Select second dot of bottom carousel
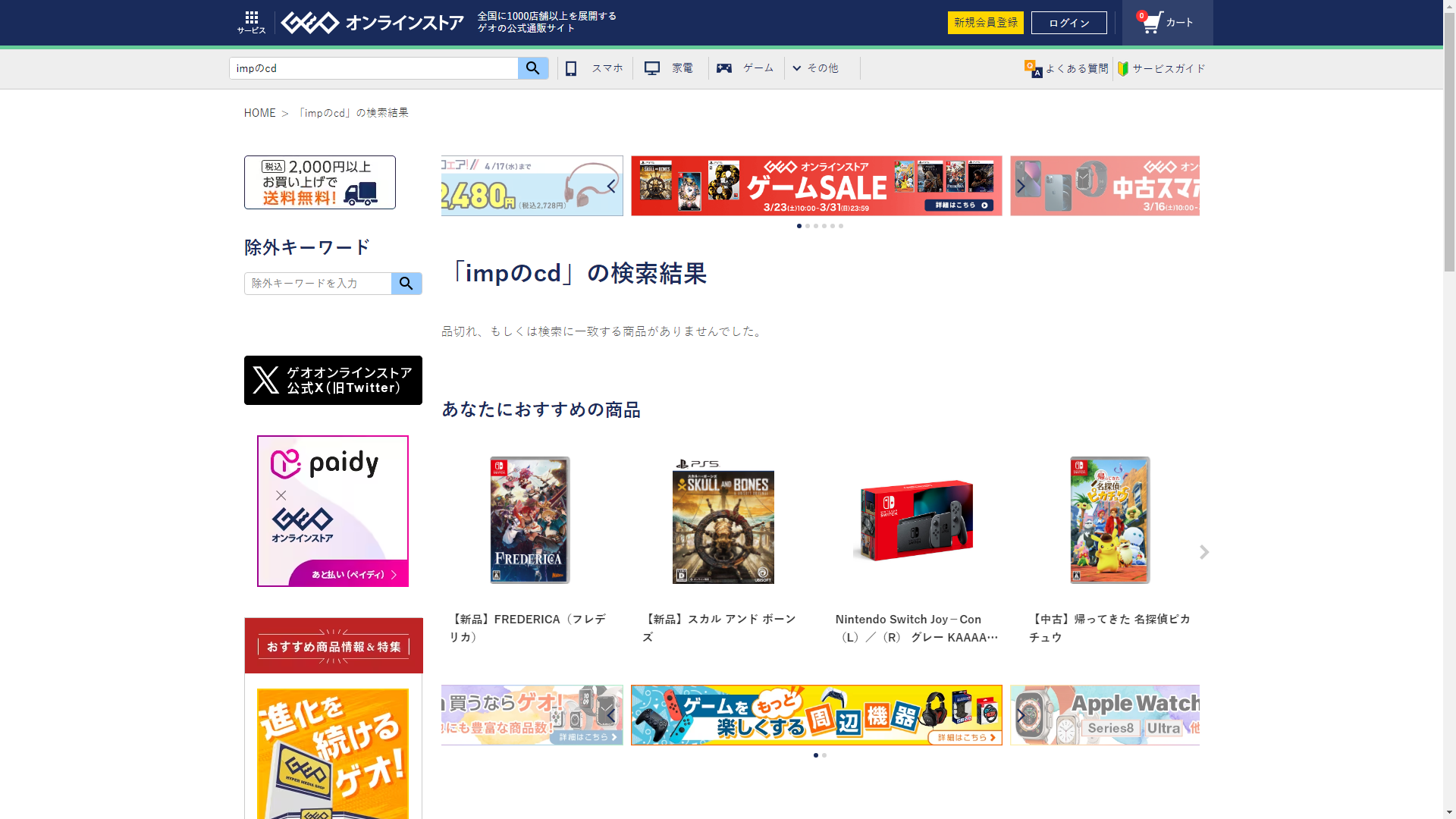This screenshot has width=1456, height=819. (x=824, y=755)
